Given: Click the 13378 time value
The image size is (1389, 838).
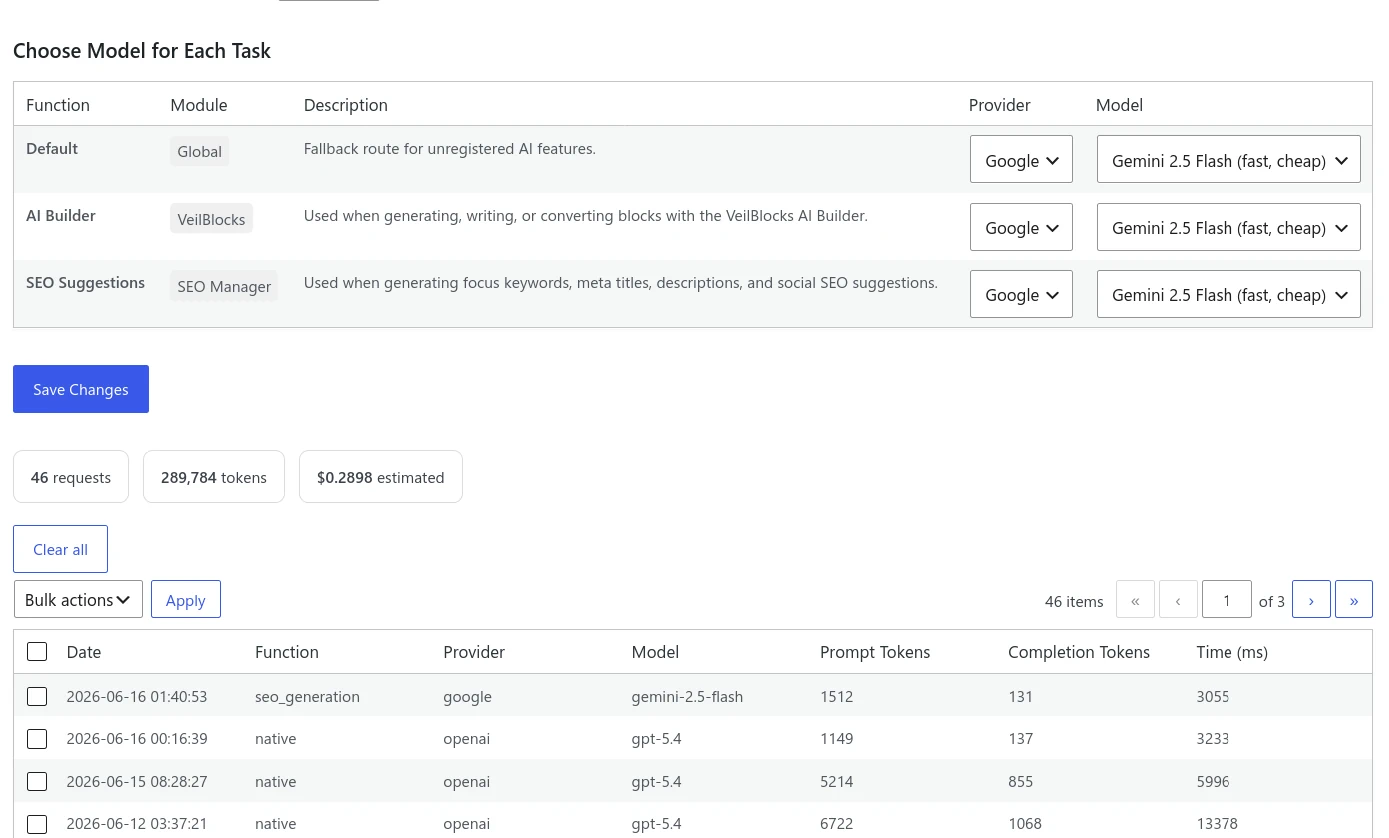Looking at the screenshot, I should pyautogui.click(x=1217, y=824).
